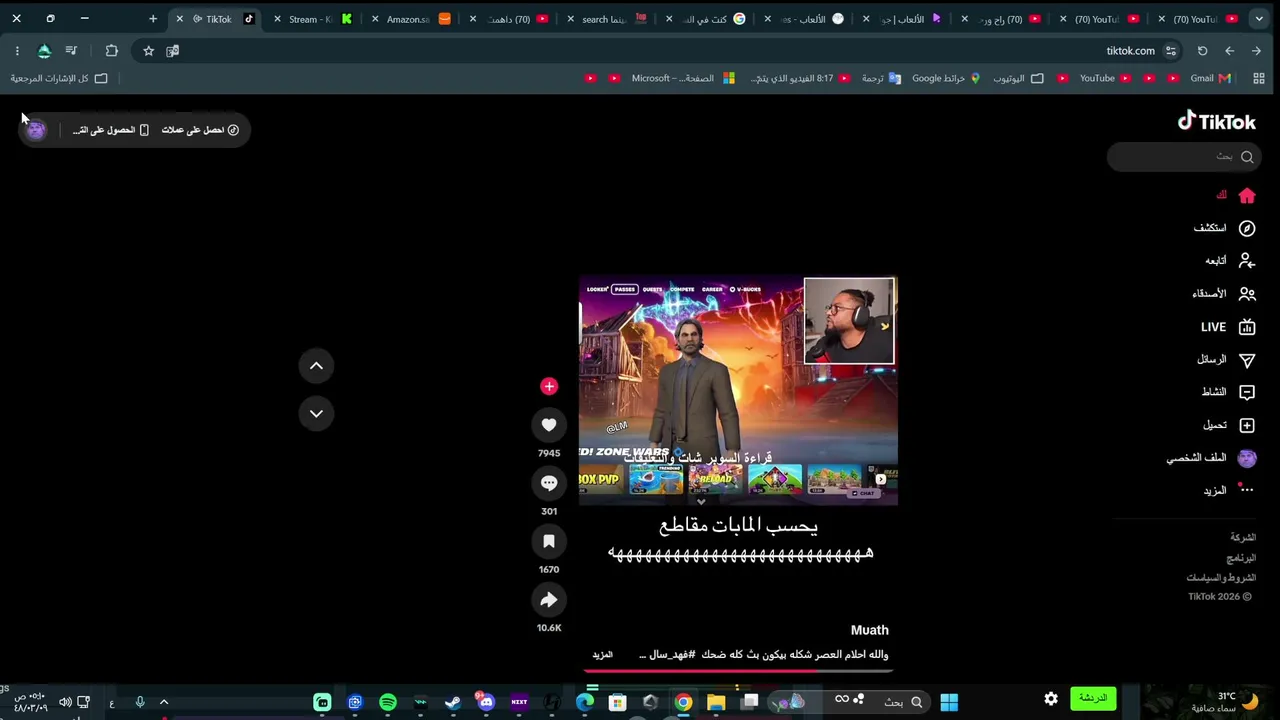1280x720 pixels.
Task: Click the Get Coins button
Action: coord(200,130)
